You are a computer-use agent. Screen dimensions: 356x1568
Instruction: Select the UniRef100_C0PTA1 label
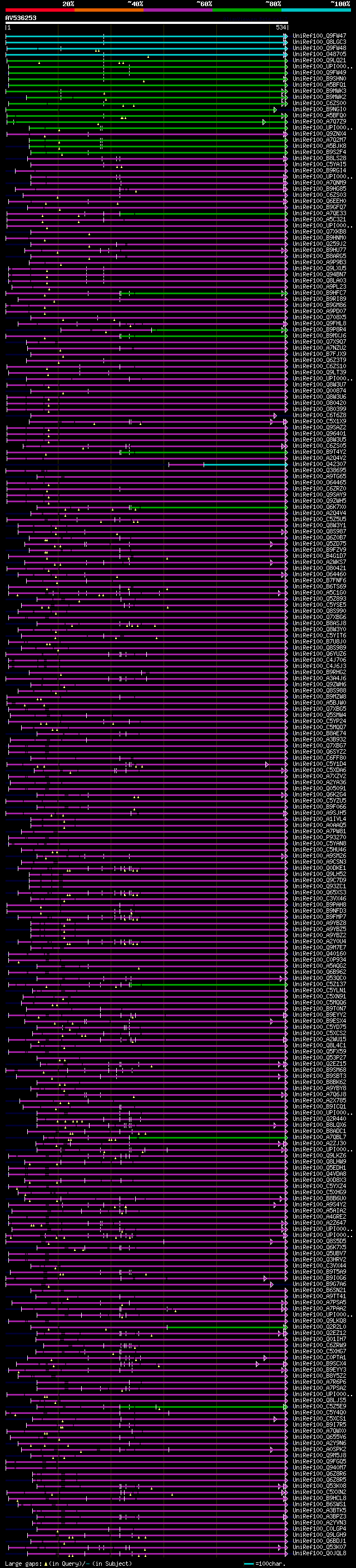tap(319, 1358)
